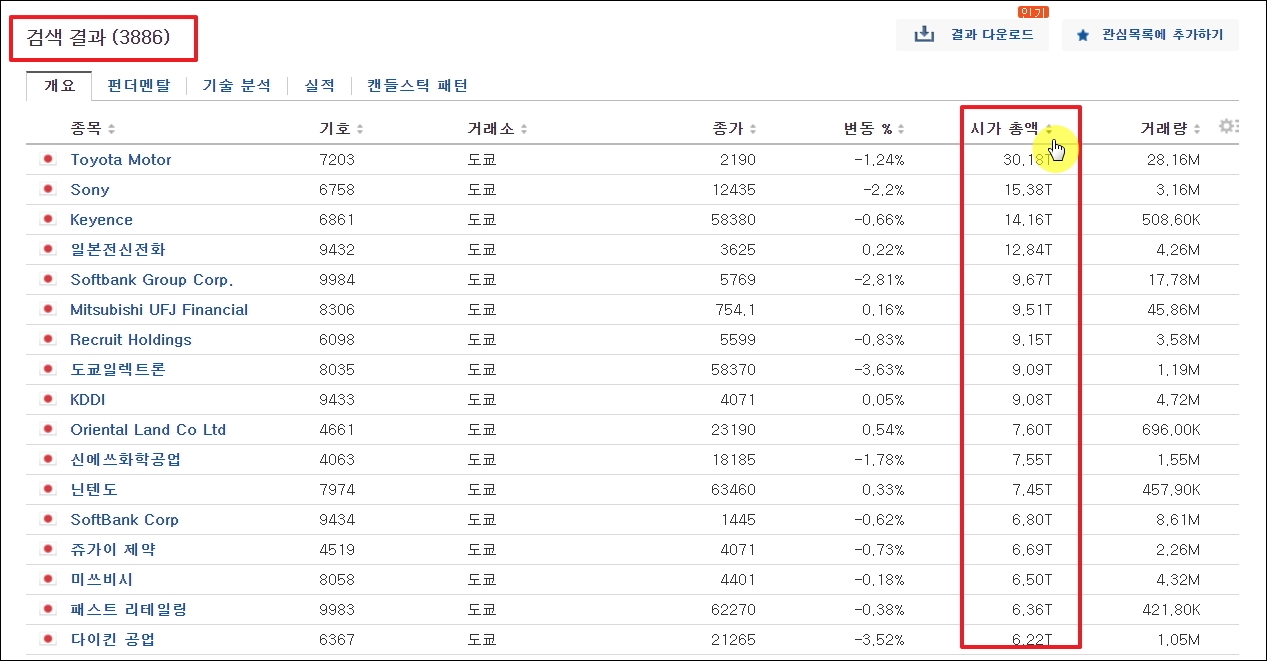Click the Japan flag beside 다이킨 공업
The width and height of the screenshot is (1267, 661).
click(46, 640)
